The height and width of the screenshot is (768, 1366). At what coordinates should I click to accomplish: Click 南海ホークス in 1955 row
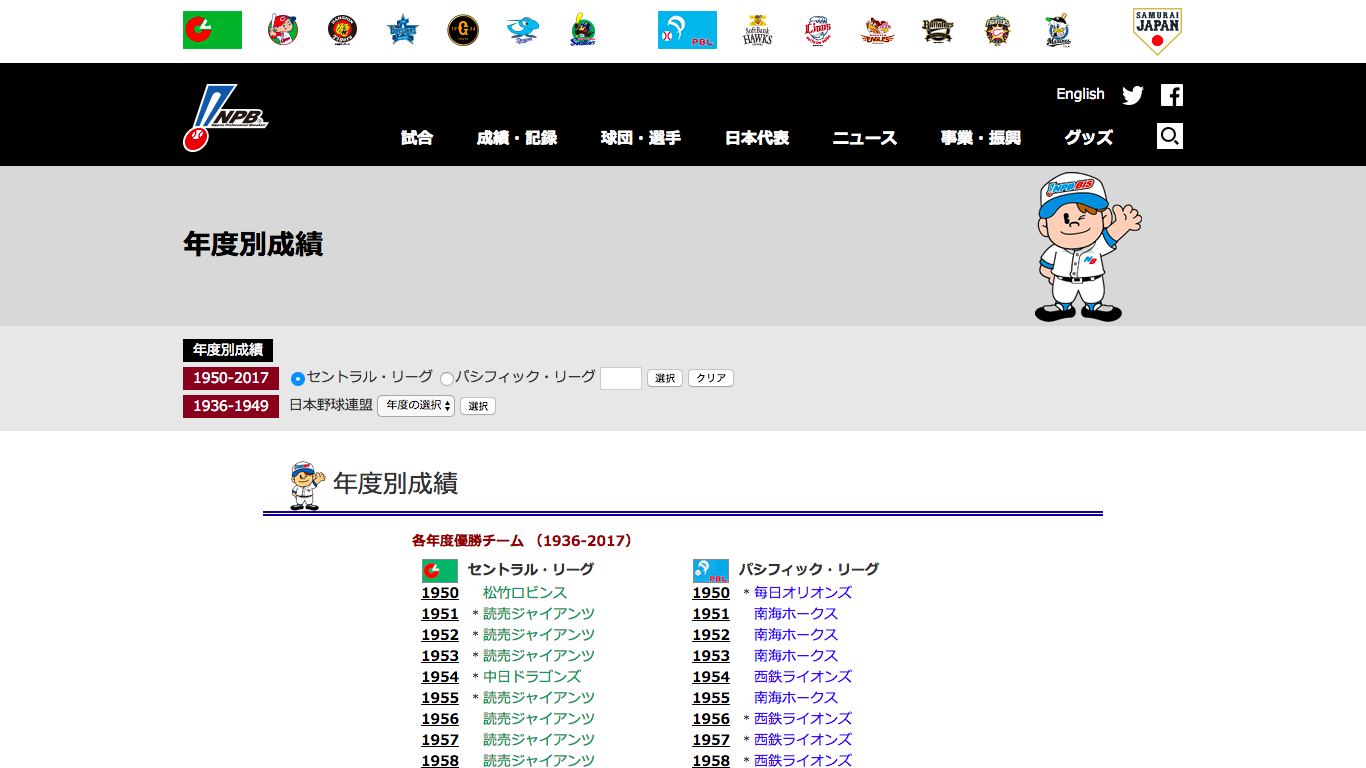pyautogui.click(x=796, y=698)
